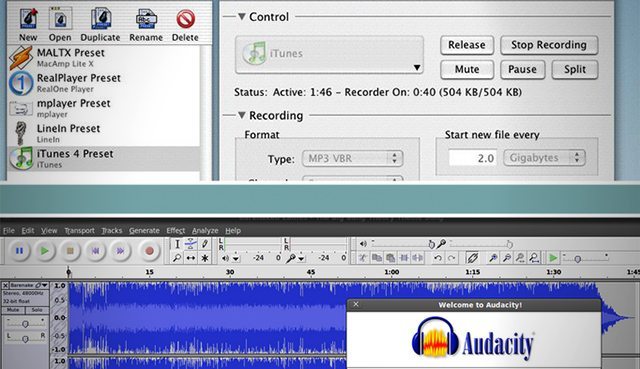Click the Stop transport button

tap(70, 251)
